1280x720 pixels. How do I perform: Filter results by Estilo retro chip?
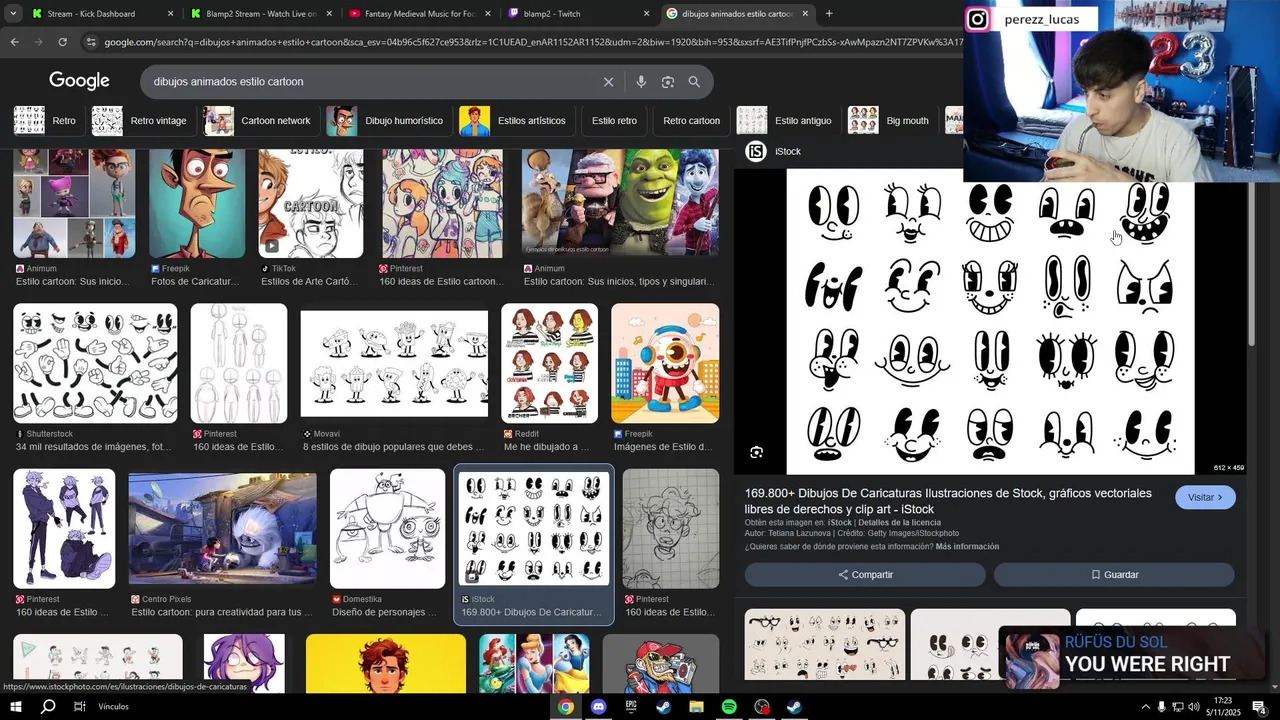(x=614, y=121)
